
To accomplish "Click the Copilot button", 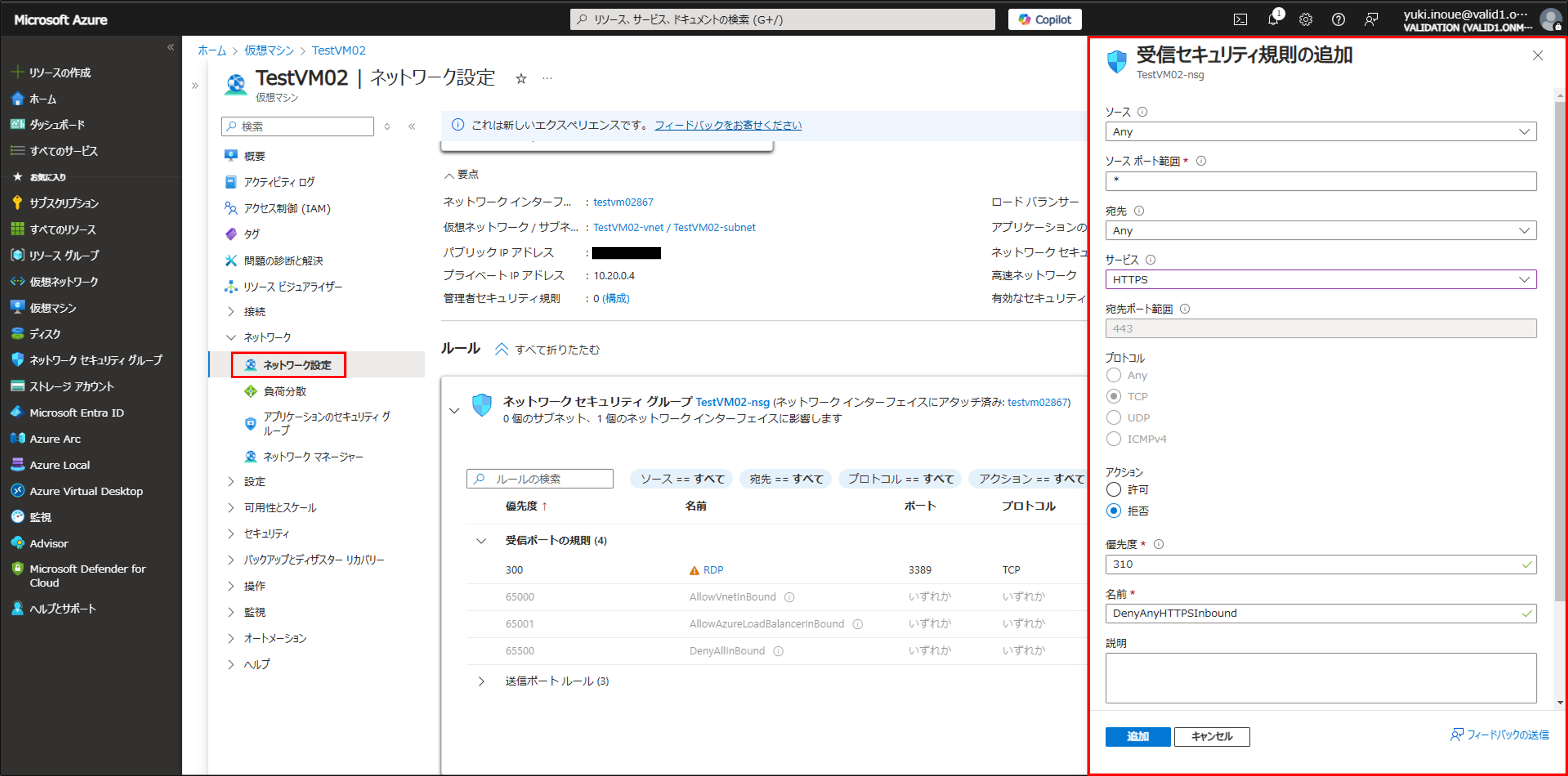I will point(1044,20).
